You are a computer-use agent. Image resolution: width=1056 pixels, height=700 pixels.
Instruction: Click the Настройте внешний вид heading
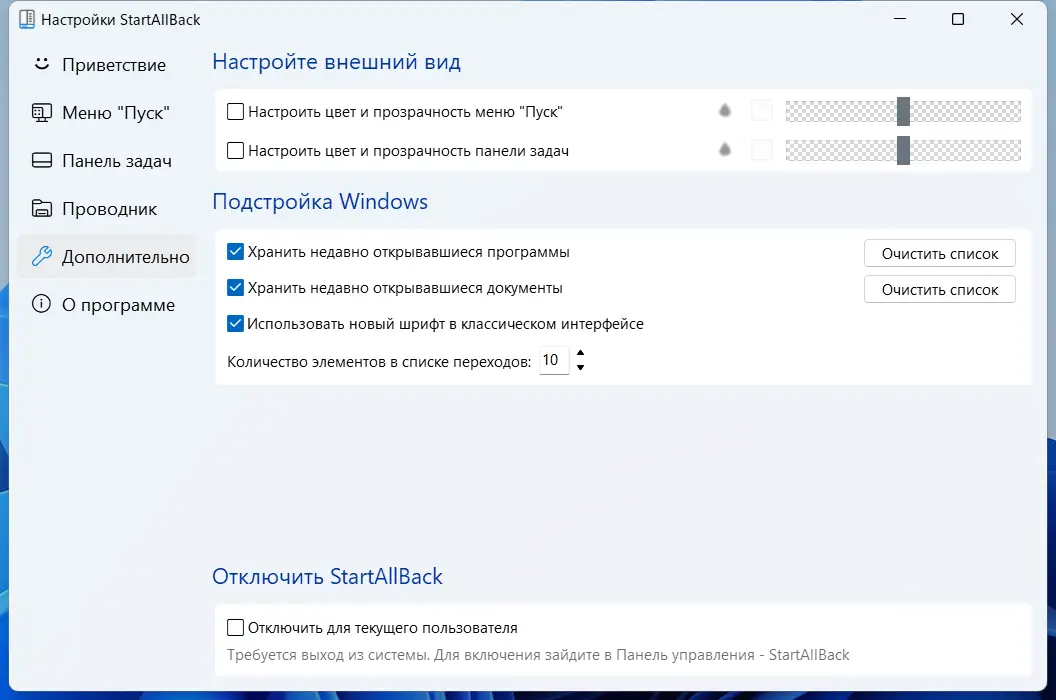336,62
